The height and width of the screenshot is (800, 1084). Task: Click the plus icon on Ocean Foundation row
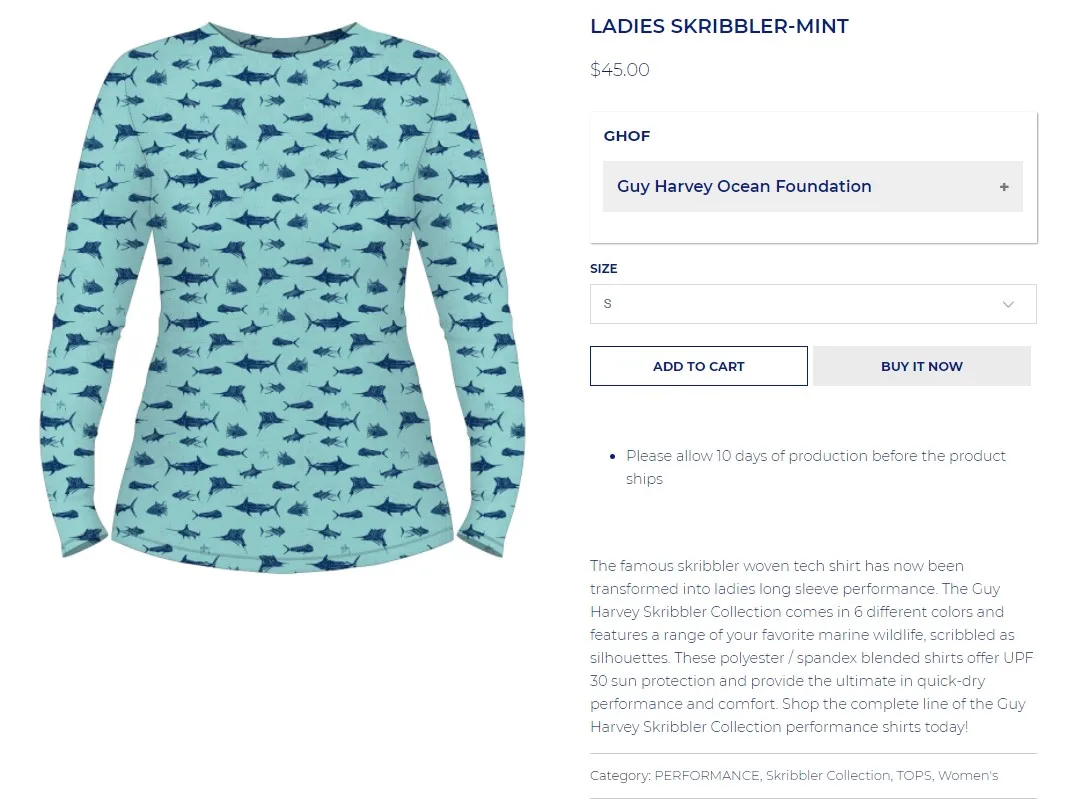point(1004,187)
